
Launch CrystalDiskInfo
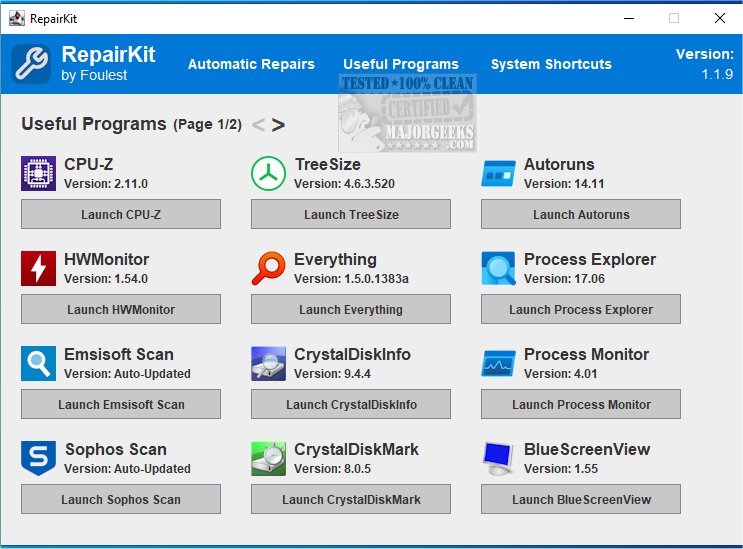(351, 404)
